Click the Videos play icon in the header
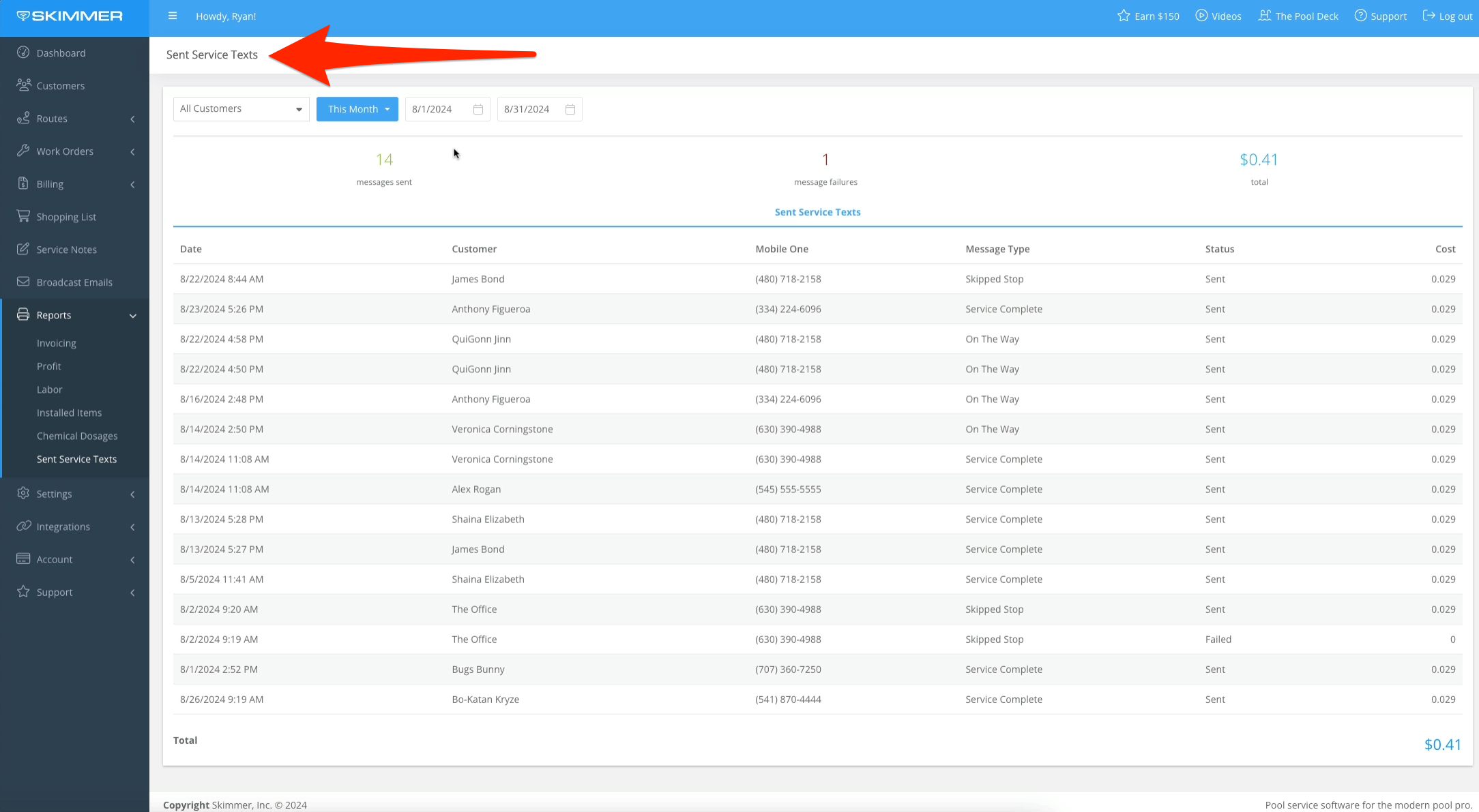1479x812 pixels. coord(1199,16)
